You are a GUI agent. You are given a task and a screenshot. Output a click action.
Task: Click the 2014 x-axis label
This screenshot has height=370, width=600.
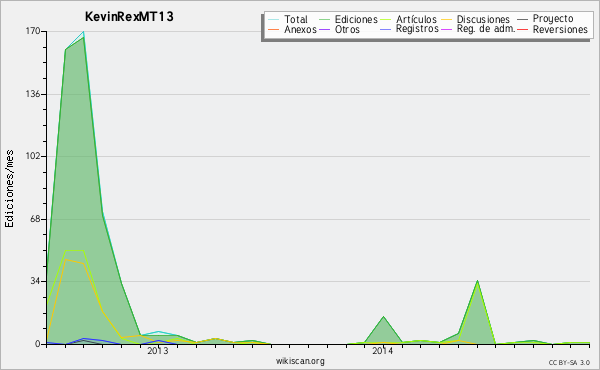(383, 351)
